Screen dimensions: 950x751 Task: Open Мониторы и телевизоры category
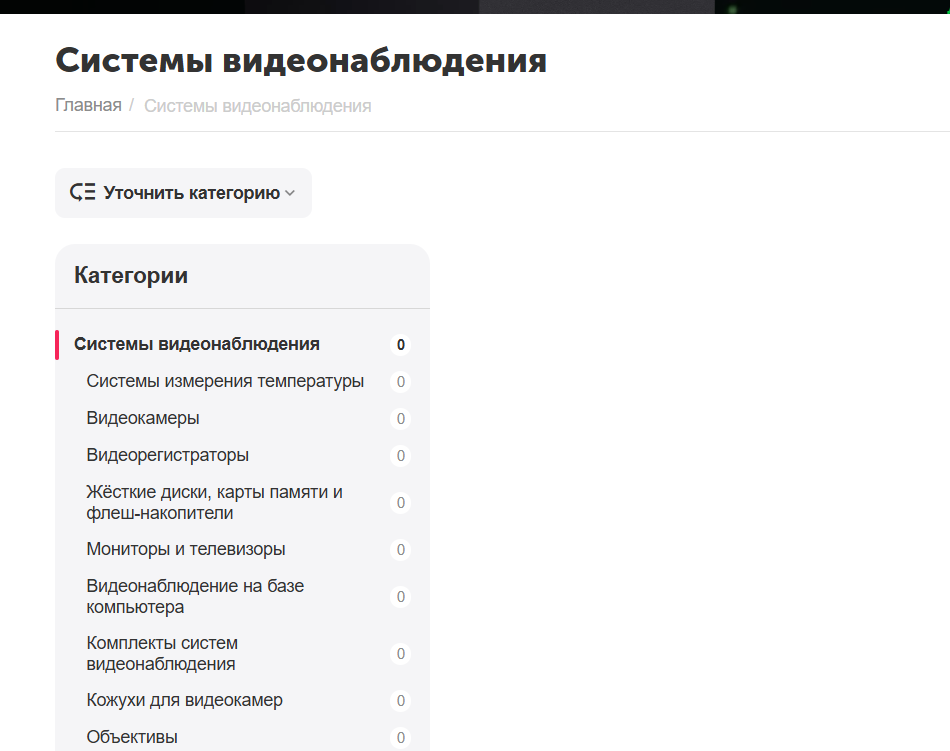coord(186,549)
